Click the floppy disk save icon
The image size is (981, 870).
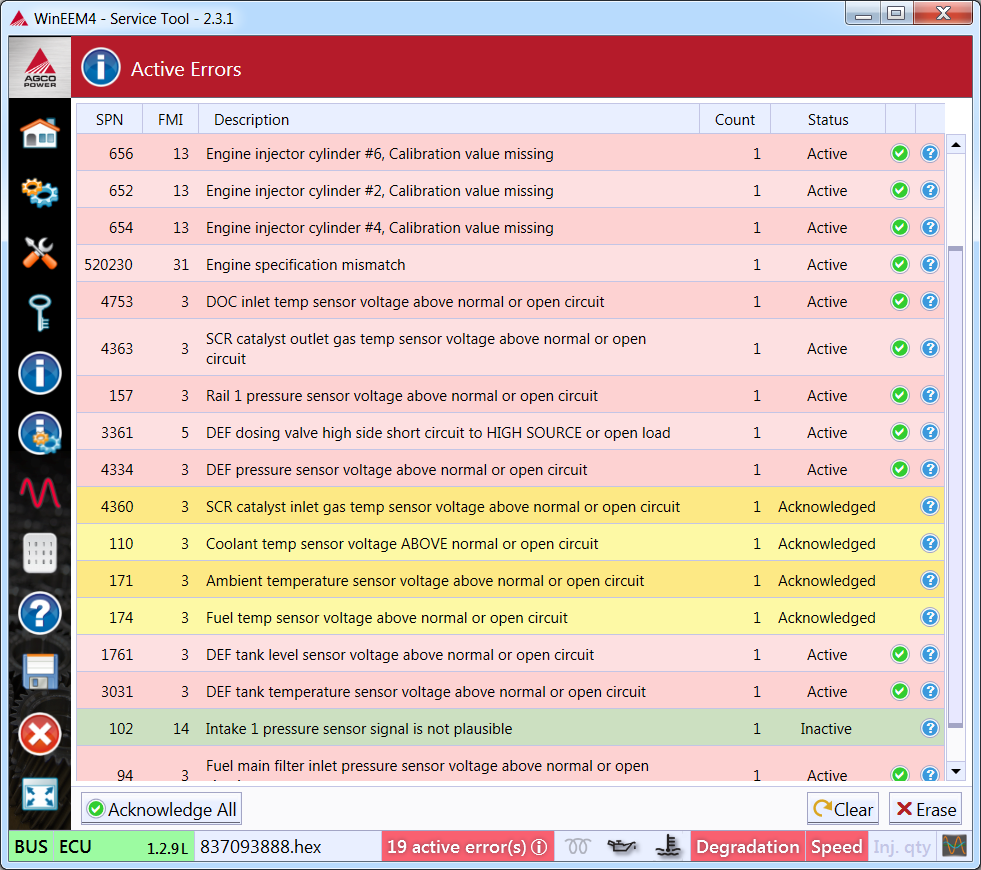(x=40, y=673)
